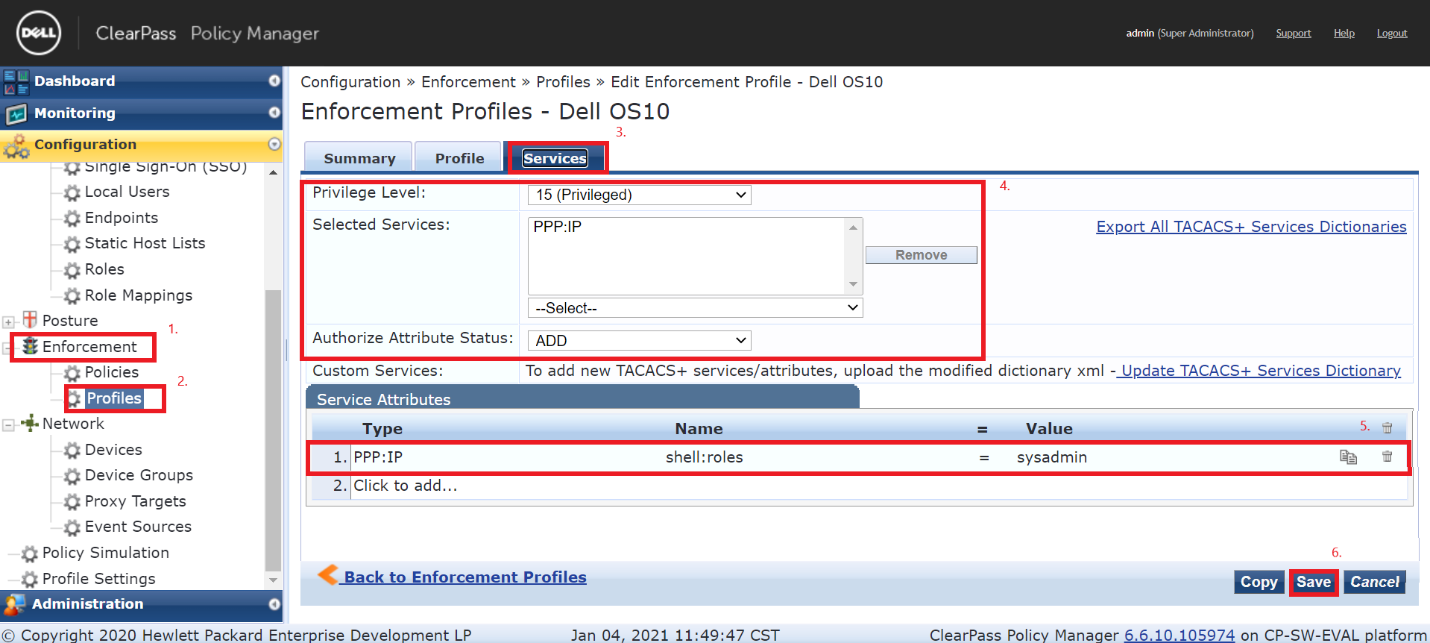Open the Authorize Attribute Status dropdown

click(x=639, y=341)
